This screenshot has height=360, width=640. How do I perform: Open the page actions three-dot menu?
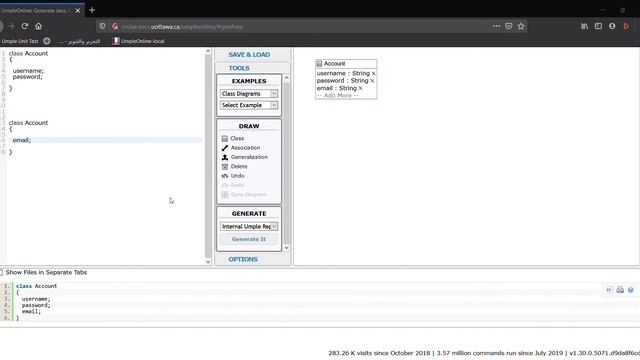click(496, 26)
